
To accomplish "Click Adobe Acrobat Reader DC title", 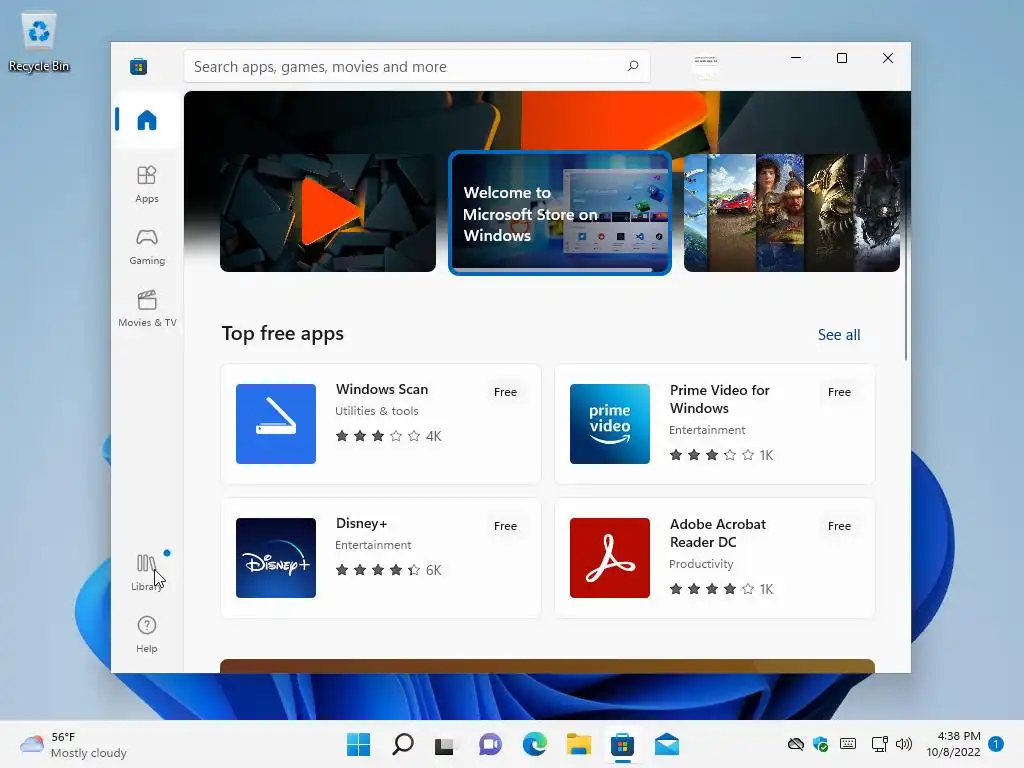I will pyautogui.click(x=718, y=533).
